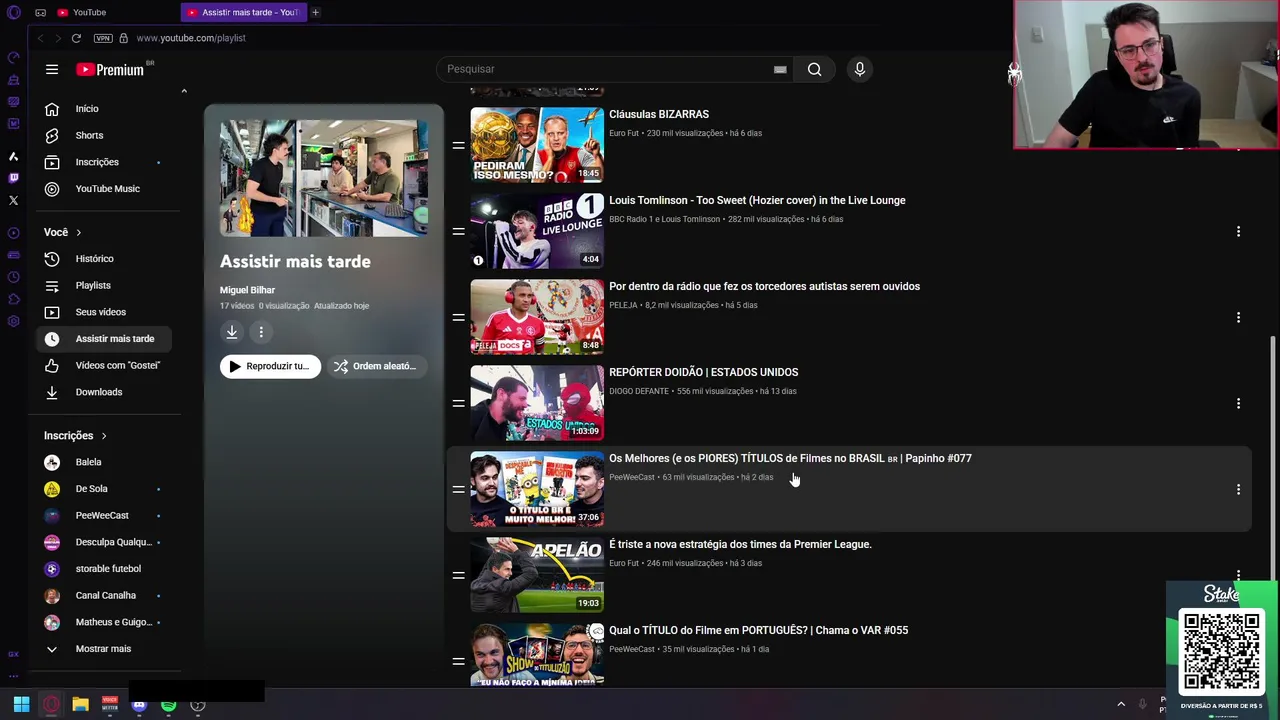Open REPÓRTER DOIDÃO ESTADOS UNIDOS video thumbnail
The height and width of the screenshot is (720, 1280).
click(x=537, y=403)
